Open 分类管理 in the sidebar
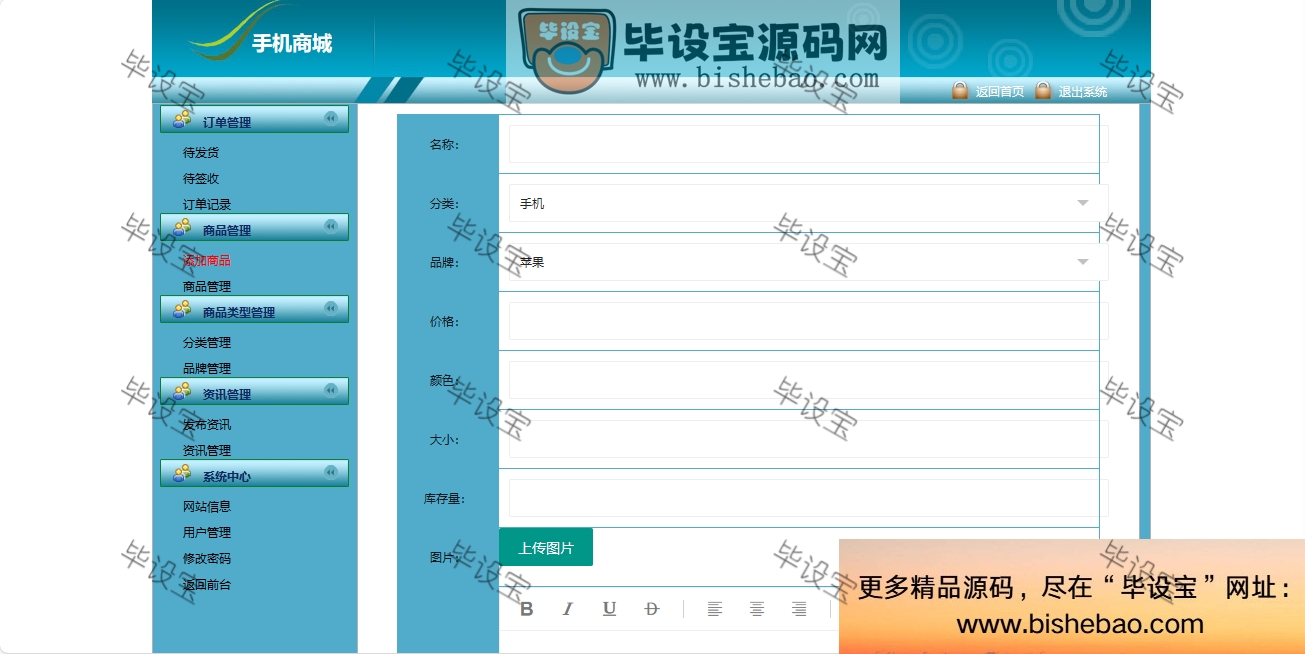 207,343
